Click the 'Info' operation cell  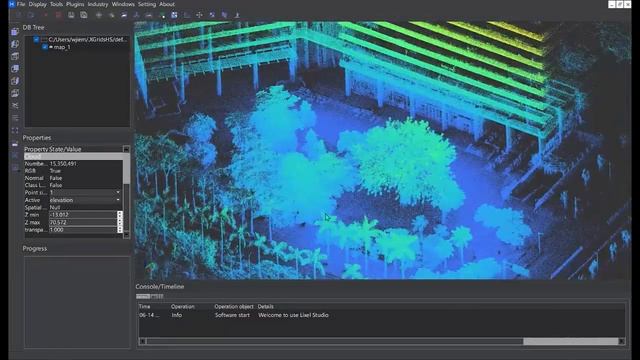(177, 315)
